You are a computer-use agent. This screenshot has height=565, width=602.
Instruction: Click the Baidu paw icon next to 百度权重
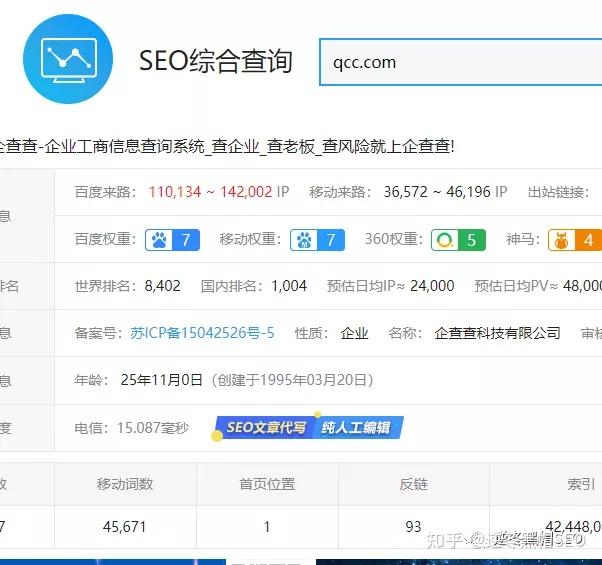159,240
